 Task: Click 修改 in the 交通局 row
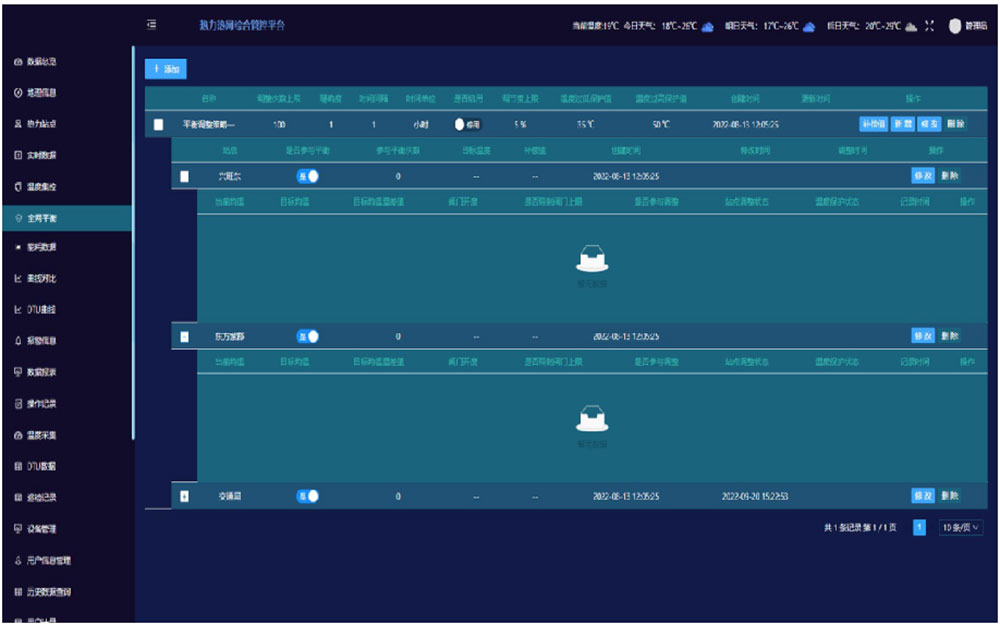click(923, 496)
